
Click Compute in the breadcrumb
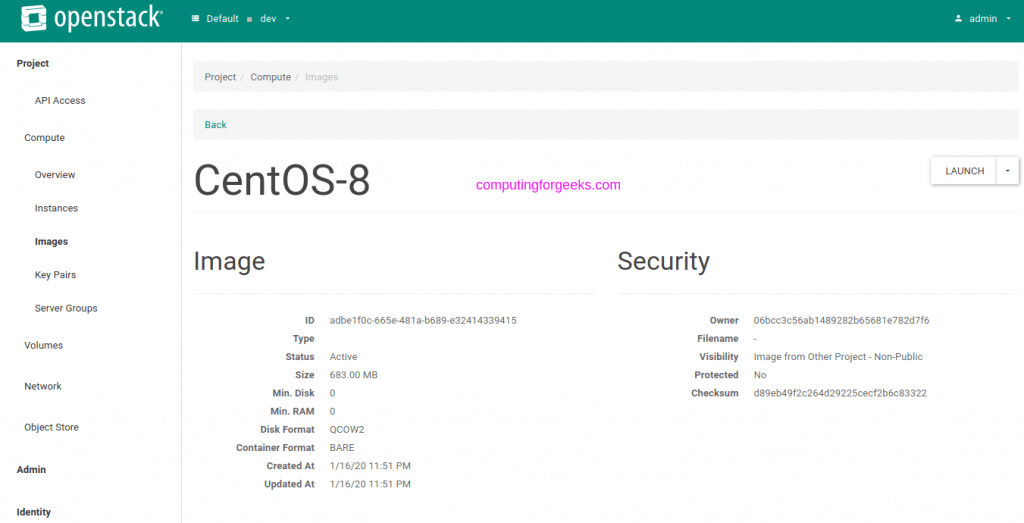coord(270,77)
